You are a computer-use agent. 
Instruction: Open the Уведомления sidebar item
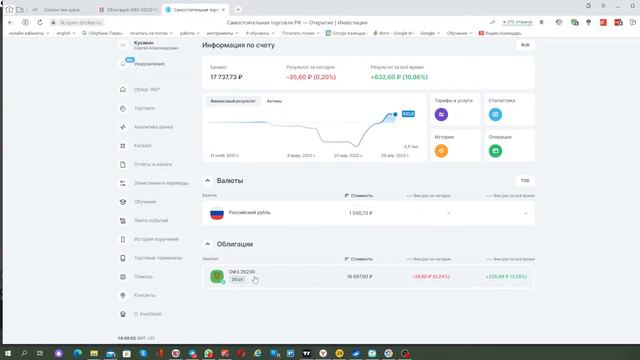point(149,64)
